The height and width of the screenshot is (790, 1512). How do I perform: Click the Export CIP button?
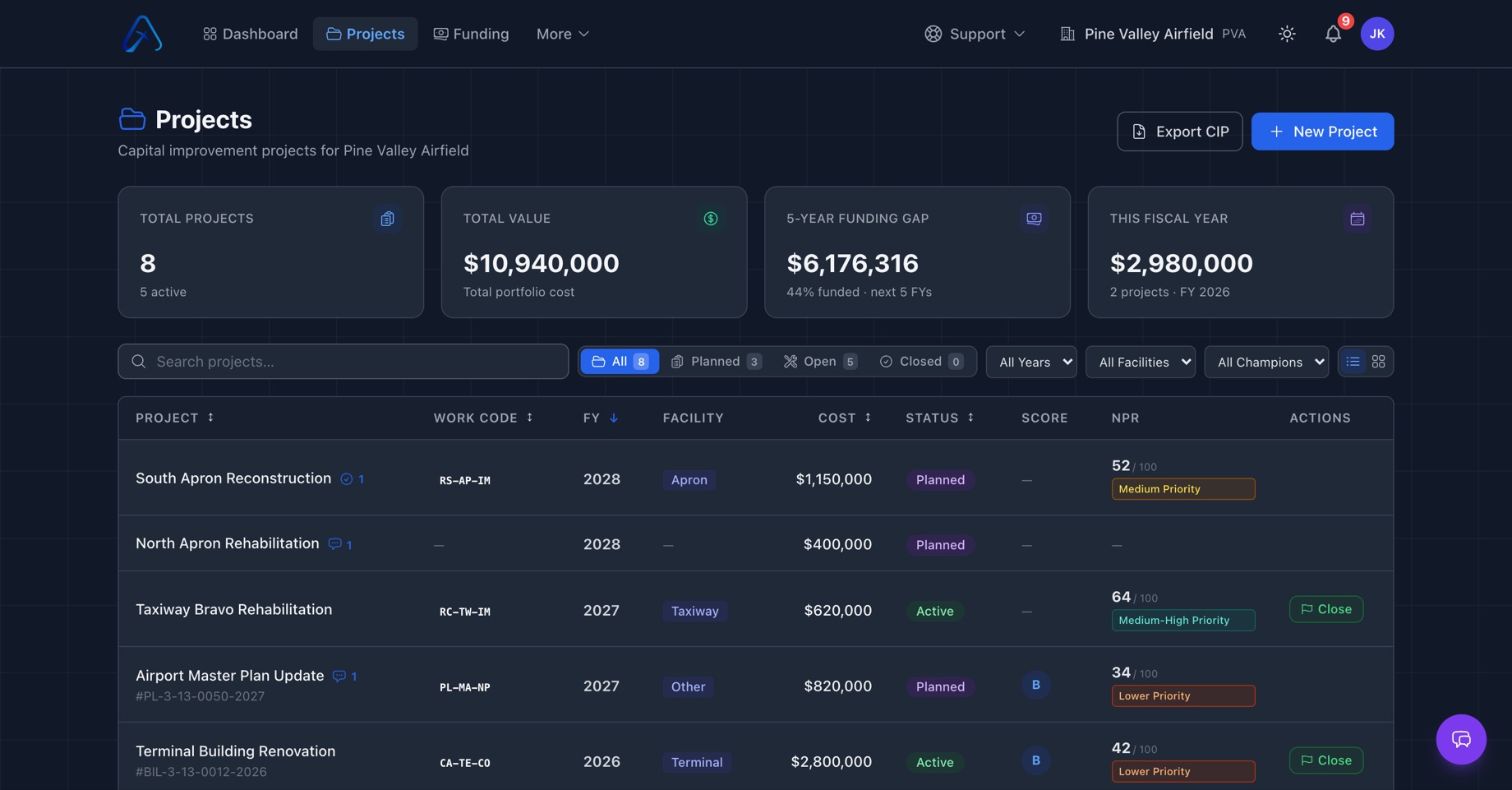point(1179,132)
